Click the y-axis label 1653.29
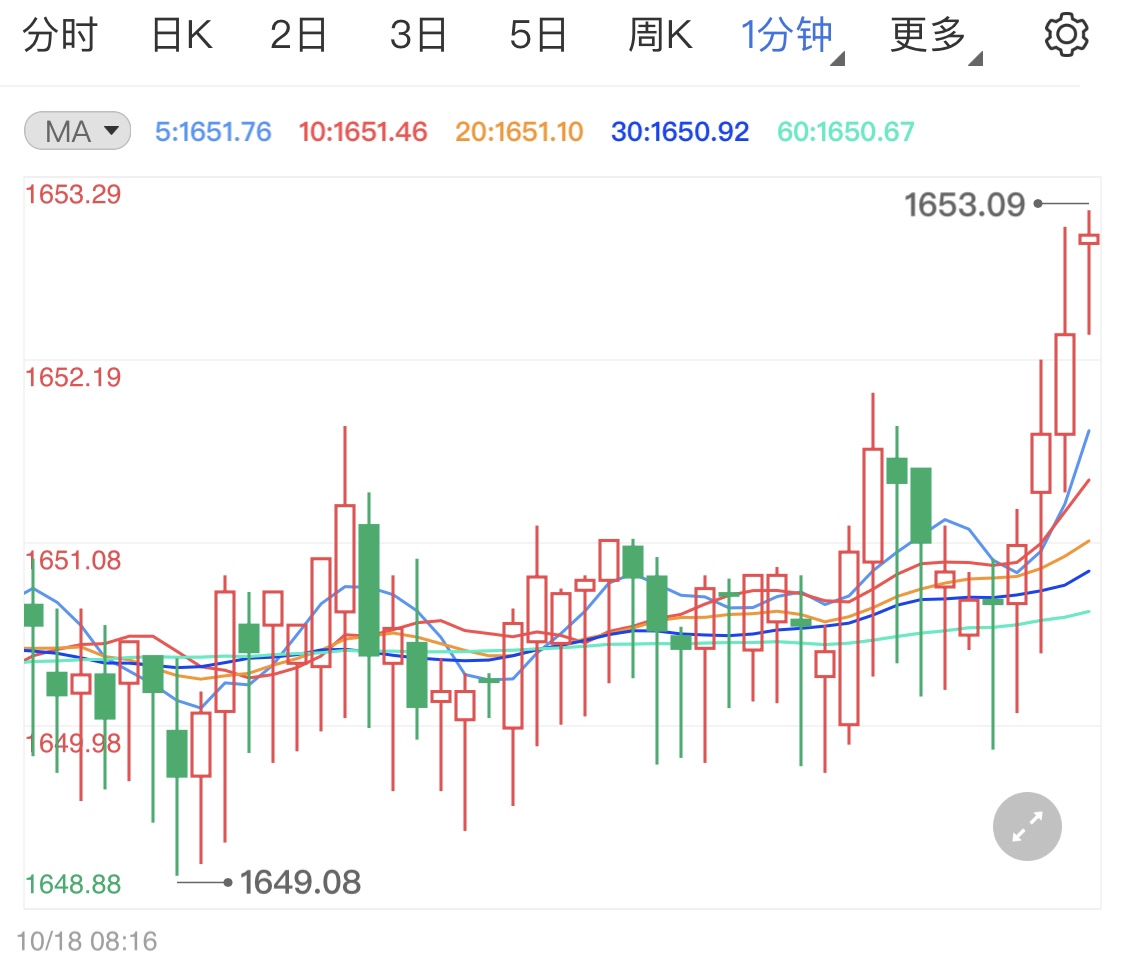This screenshot has height=964, width=1125. (x=73, y=194)
